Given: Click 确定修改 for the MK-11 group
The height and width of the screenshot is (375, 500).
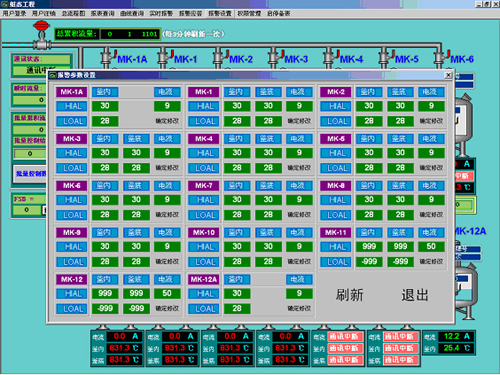Looking at the screenshot, I should [x=431, y=262].
